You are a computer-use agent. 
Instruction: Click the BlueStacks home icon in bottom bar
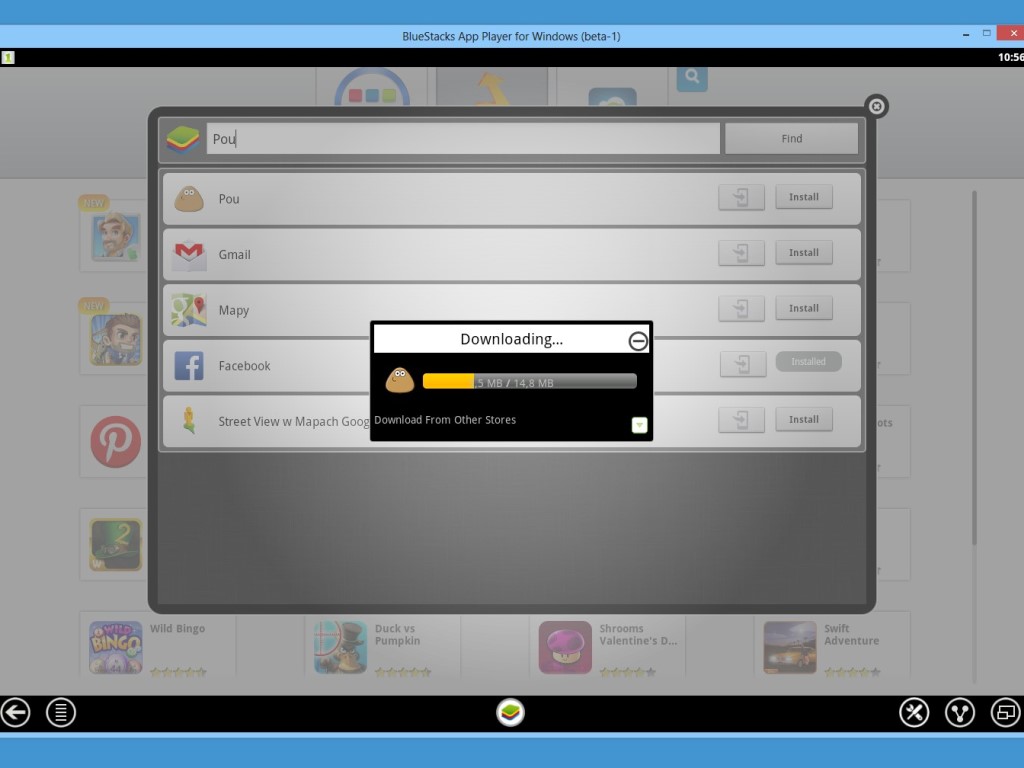[510, 712]
